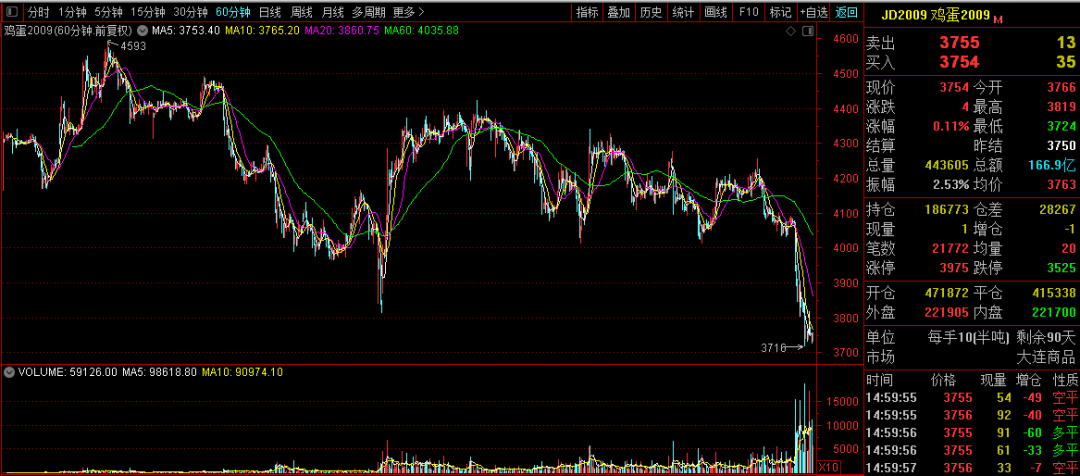Click the MA20: 3860.75 indicator label
The height and width of the screenshot is (476, 1080).
(342, 30)
